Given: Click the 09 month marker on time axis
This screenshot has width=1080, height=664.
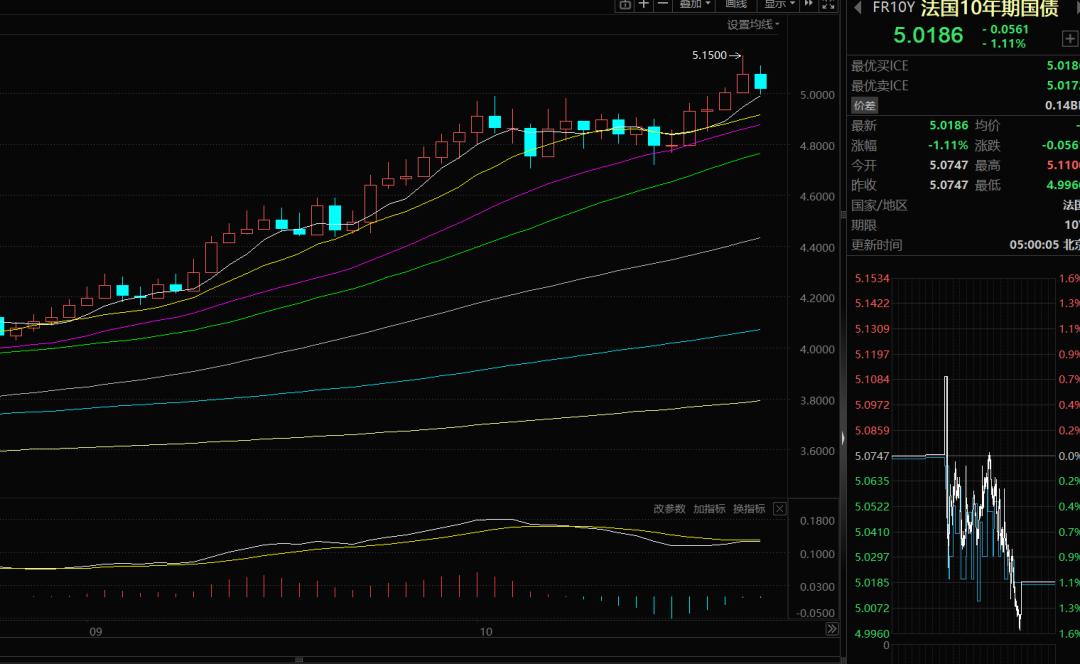Looking at the screenshot, I should [x=96, y=632].
